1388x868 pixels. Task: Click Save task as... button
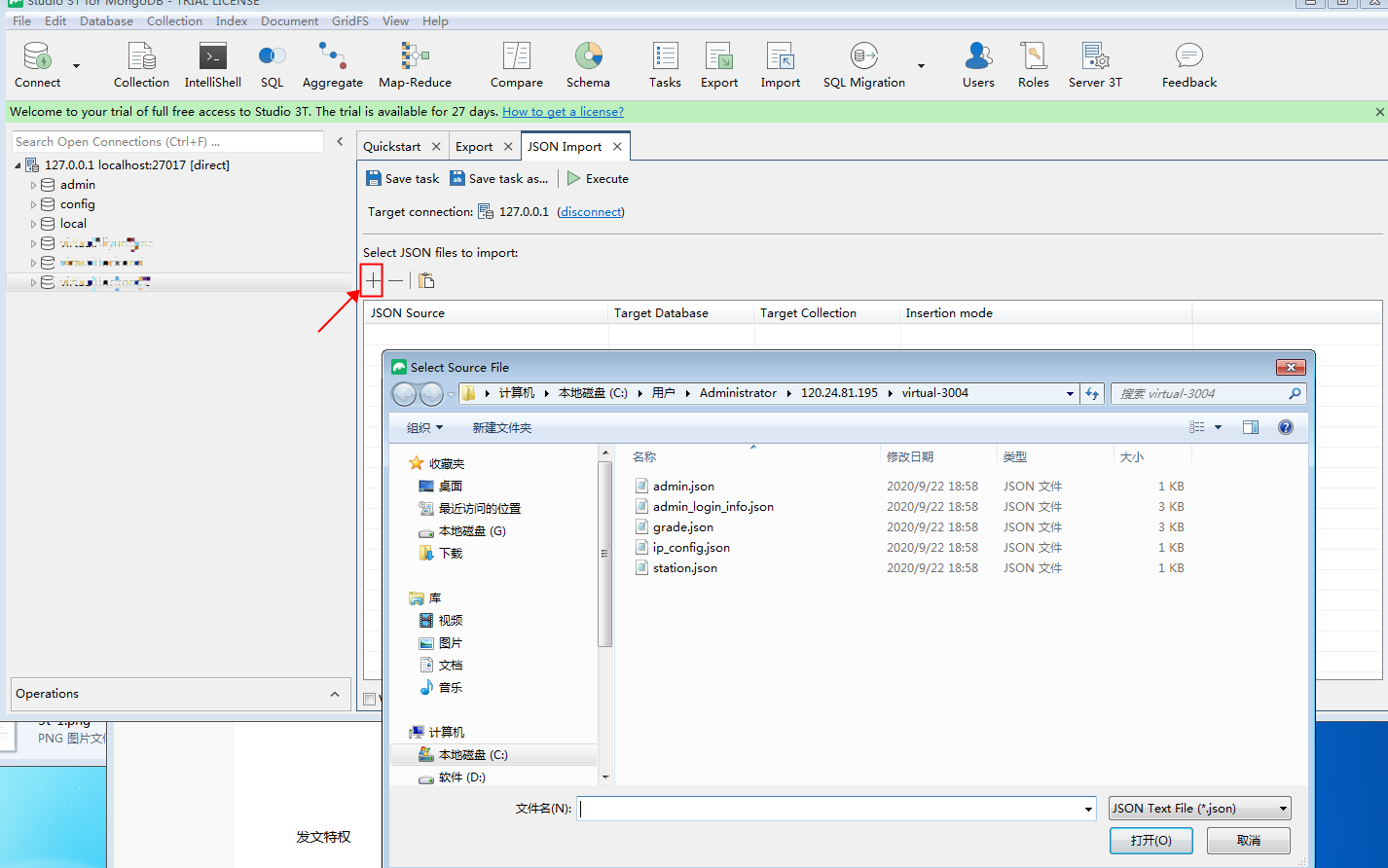(498, 178)
